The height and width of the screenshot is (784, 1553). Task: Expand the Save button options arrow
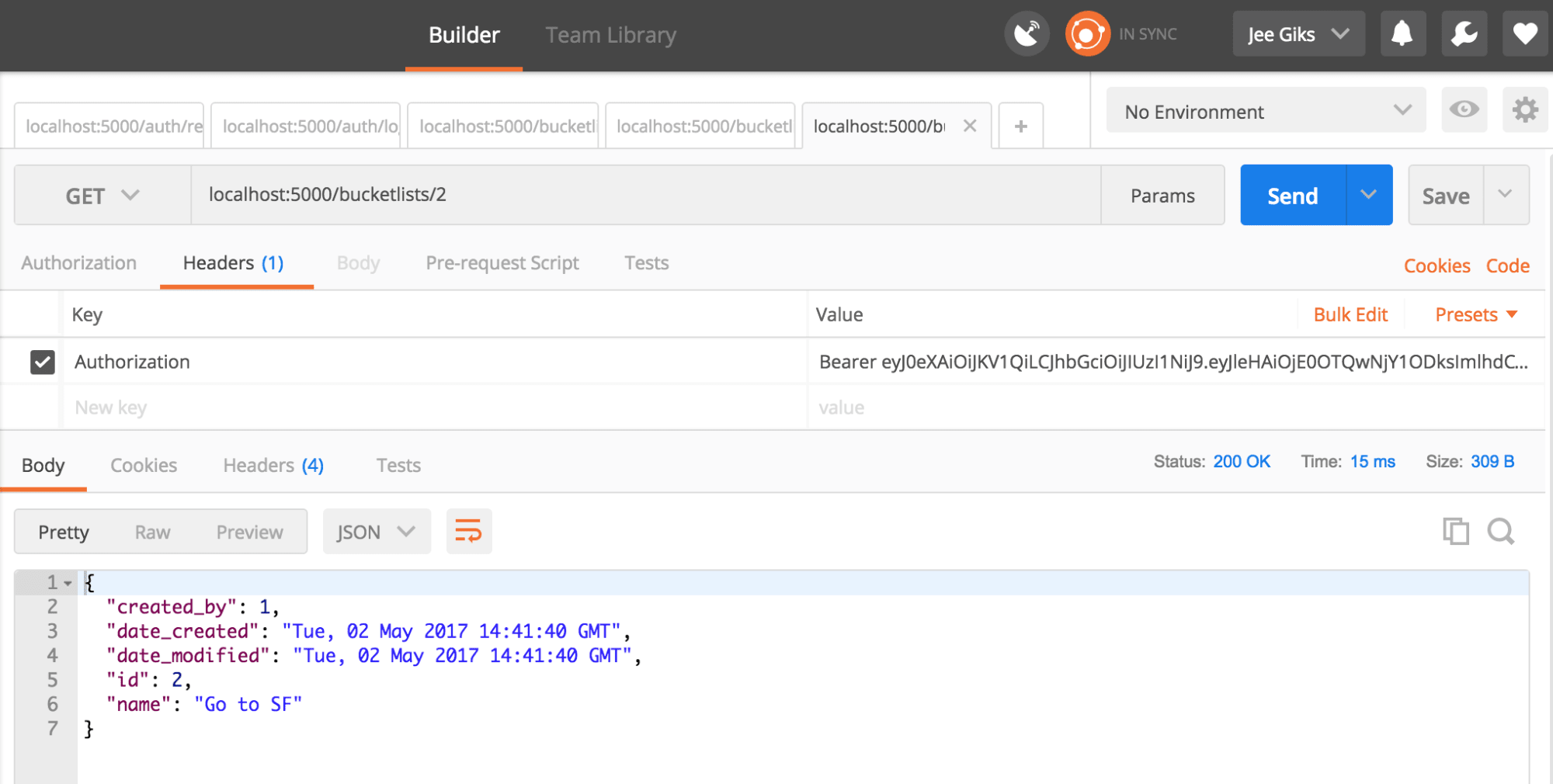pyautogui.click(x=1506, y=195)
